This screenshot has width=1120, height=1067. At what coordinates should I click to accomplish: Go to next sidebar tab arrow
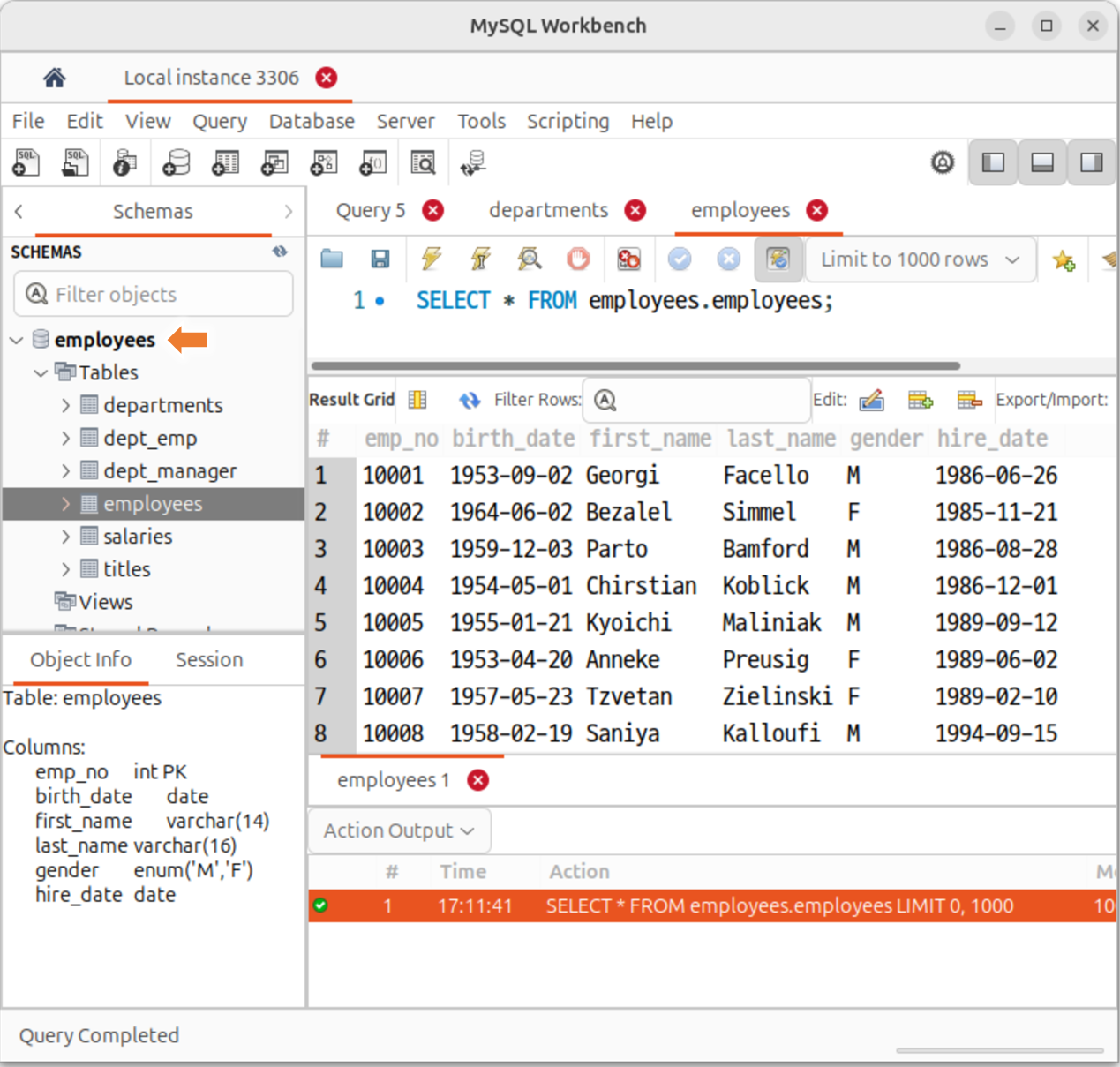(289, 211)
